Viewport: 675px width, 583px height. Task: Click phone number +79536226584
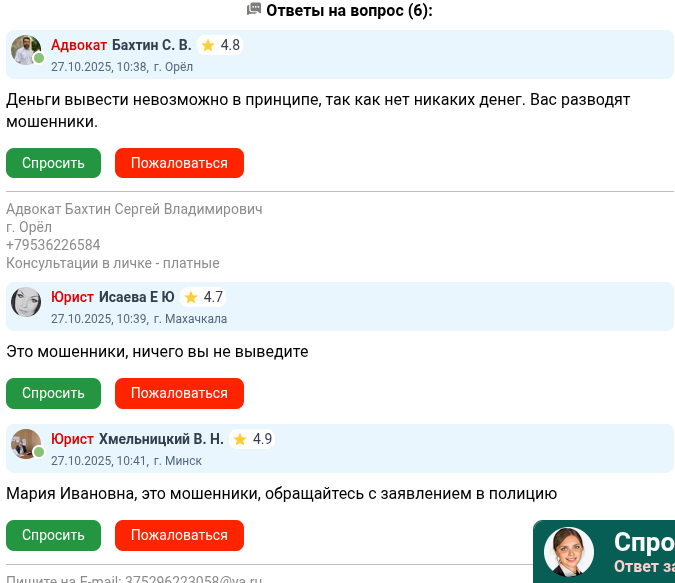[53, 245]
